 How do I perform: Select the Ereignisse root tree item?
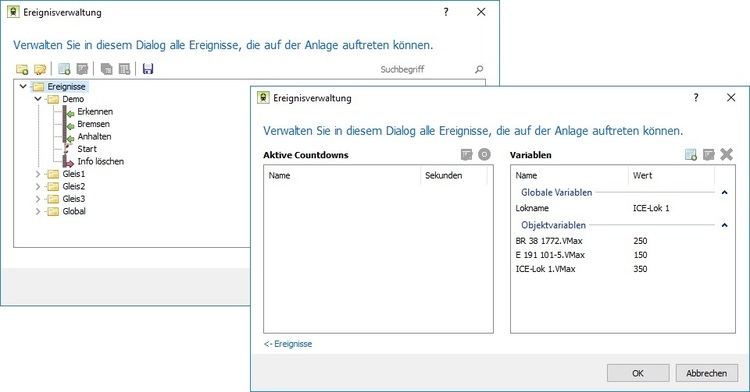[66, 87]
